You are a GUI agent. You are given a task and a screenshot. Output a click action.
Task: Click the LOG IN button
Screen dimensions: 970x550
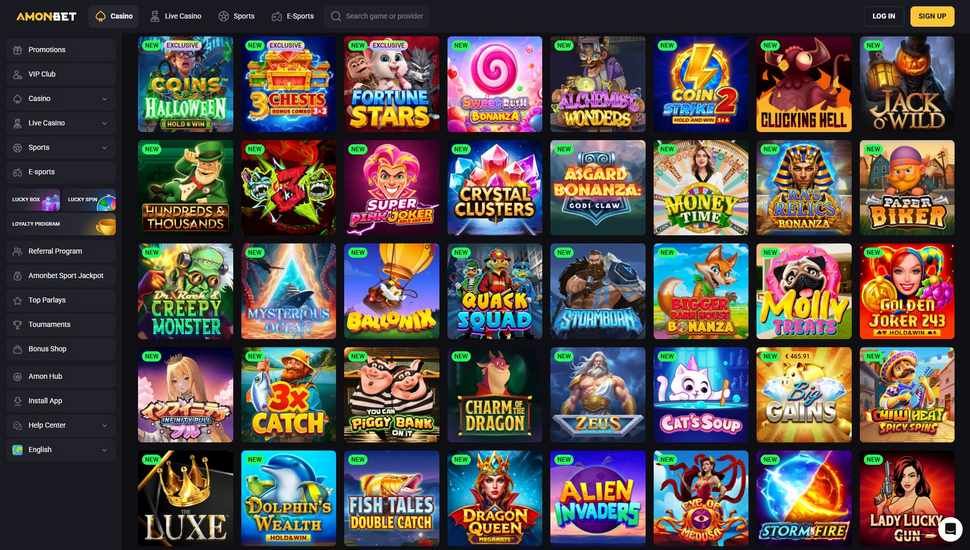[883, 16]
